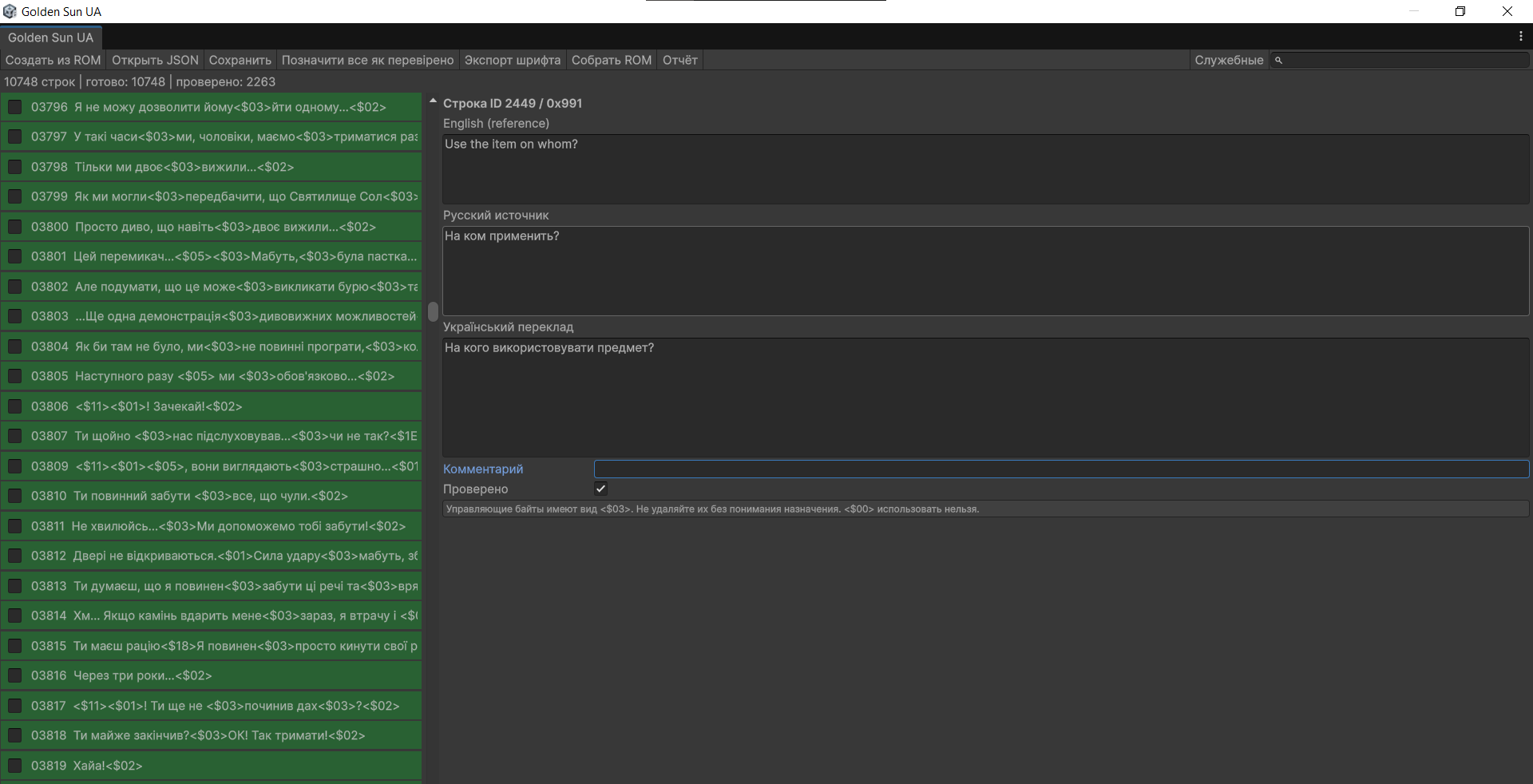Check the box for row 03800

(14, 227)
